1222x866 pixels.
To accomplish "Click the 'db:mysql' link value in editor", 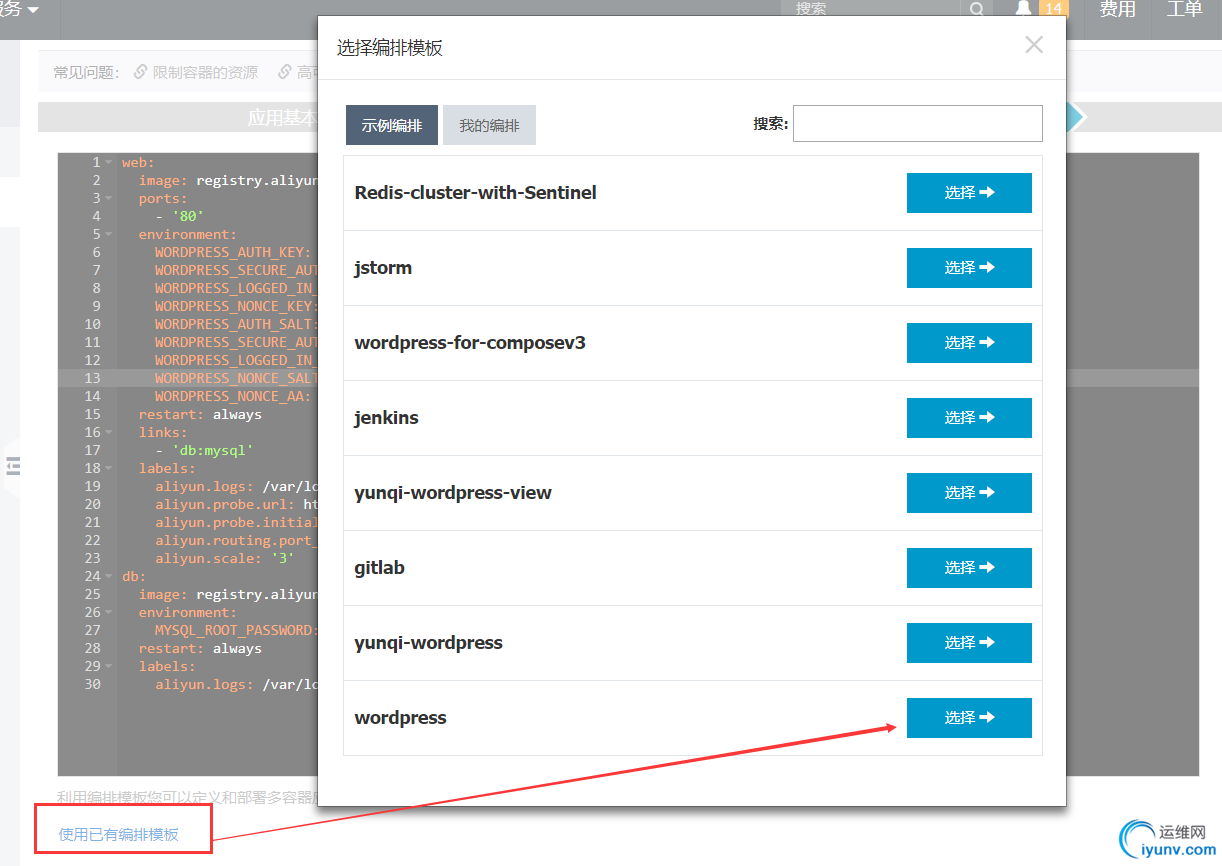I will (212, 450).
